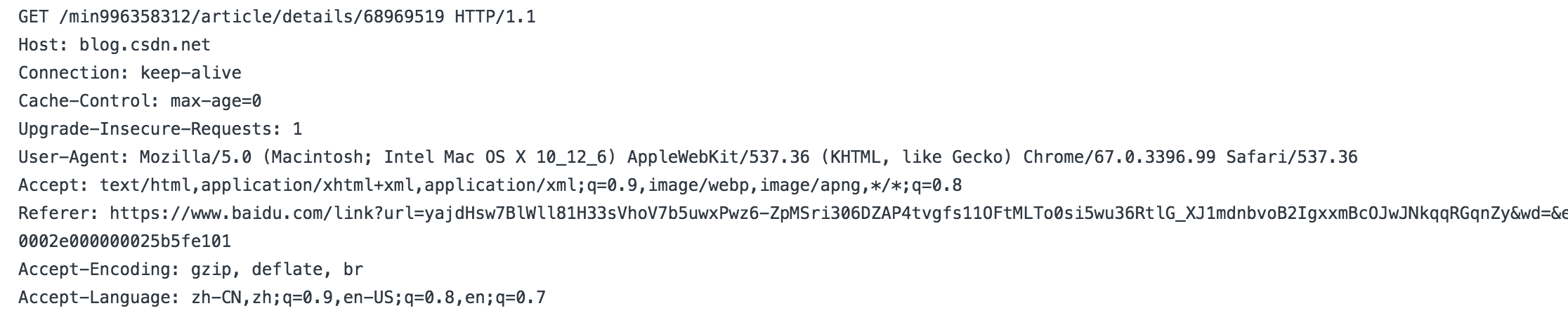The height and width of the screenshot is (313, 1568).
Task: Click the Safari/537.36 text
Action: [1292, 157]
